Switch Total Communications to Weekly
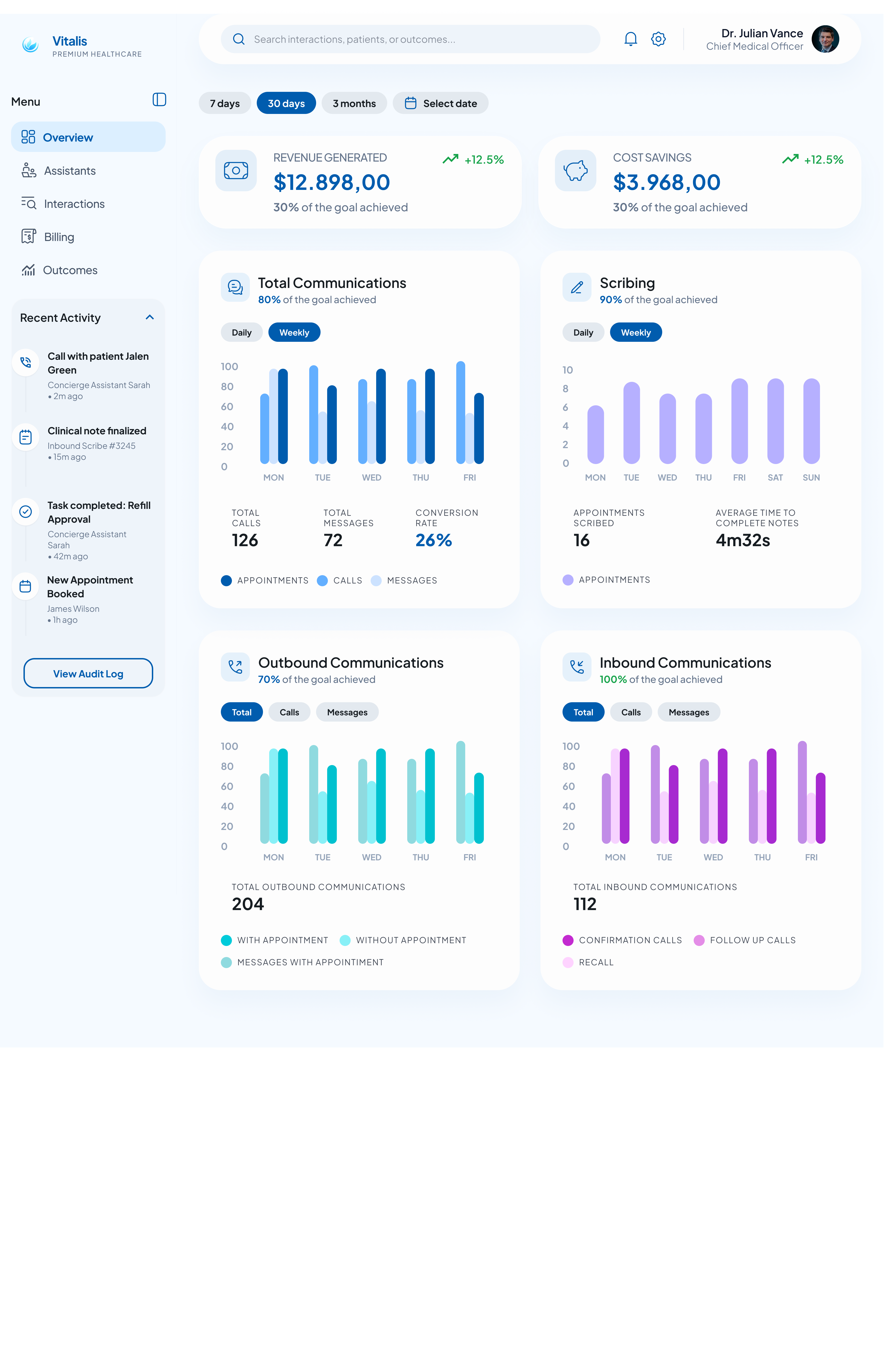 pos(294,332)
